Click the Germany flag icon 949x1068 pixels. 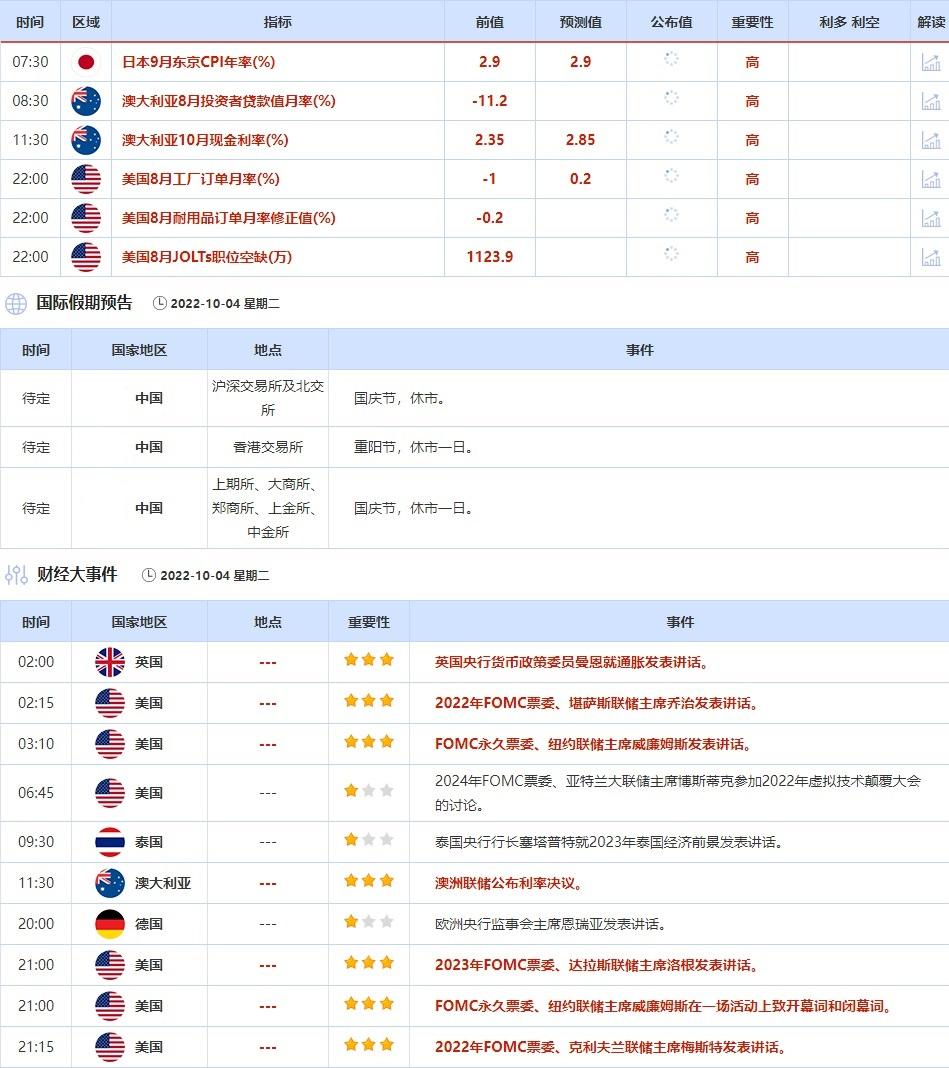click(110, 924)
